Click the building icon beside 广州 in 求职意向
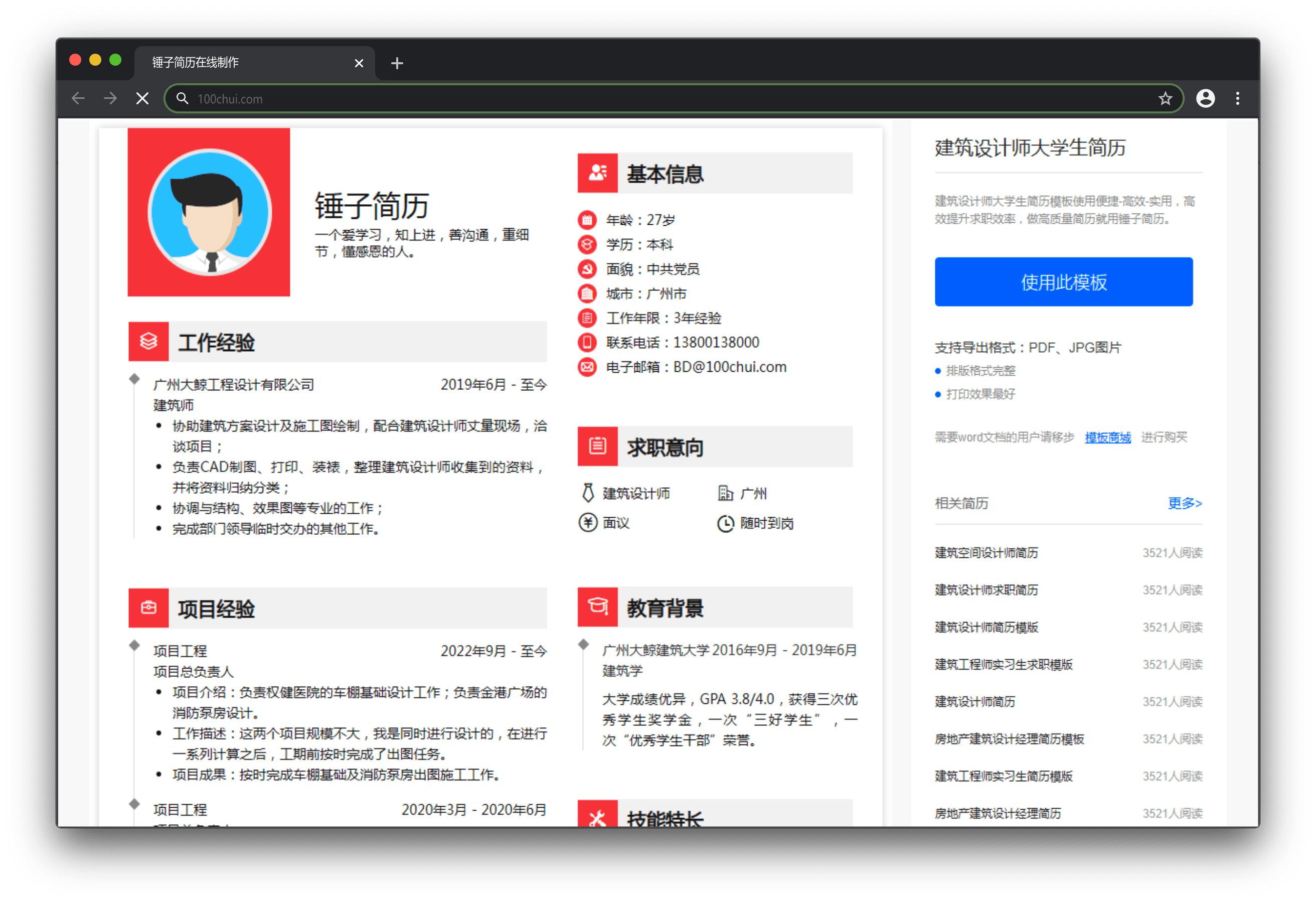This screenshot has width=1316, height=902. click(725, 493)
